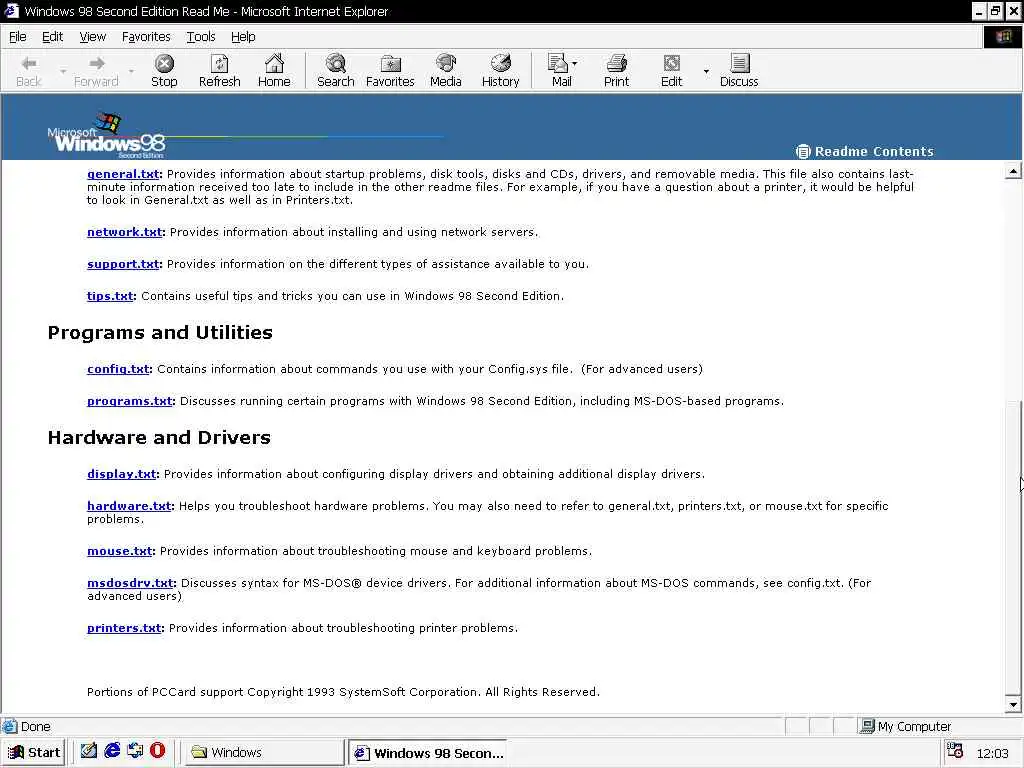Click the Done status bar text
1024x768 pixels.
click(x=35, y=726)
